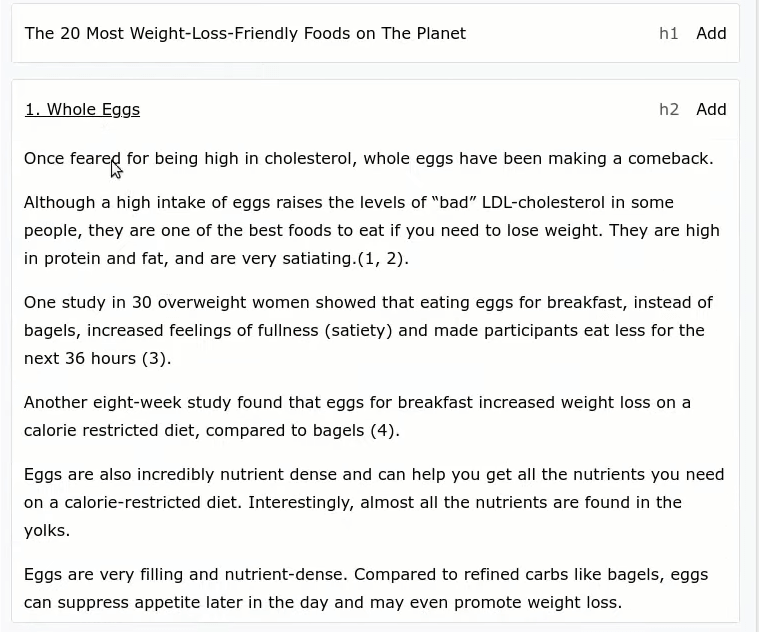Click the h1 tag label
This screenshot has height=632, width=759.
668,33
